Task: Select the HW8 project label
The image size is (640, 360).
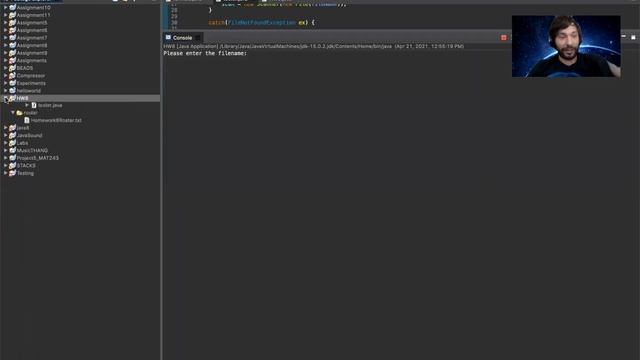Action: (x=22, y=98)
